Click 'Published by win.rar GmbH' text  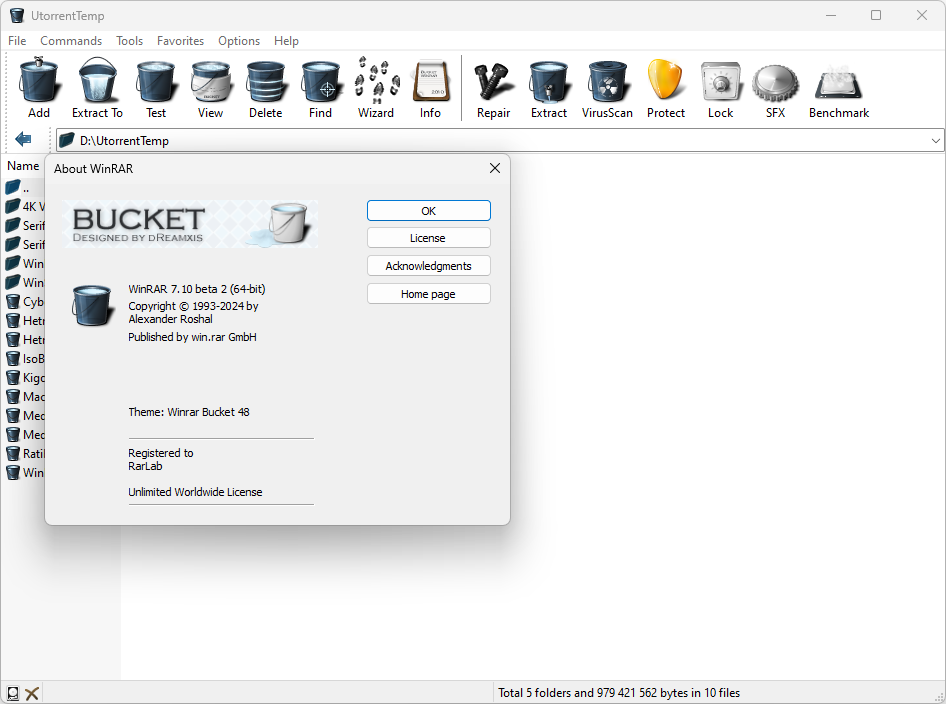click(x=192, y=337)
